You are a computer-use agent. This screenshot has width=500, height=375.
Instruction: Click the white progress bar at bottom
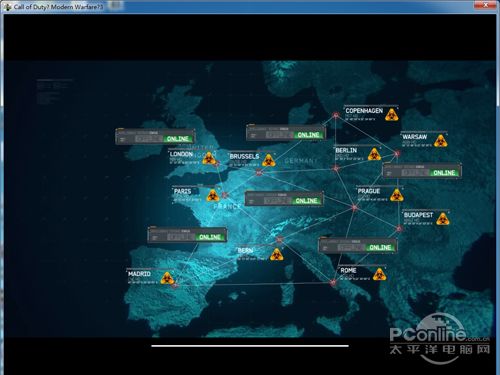coord(250,346)
